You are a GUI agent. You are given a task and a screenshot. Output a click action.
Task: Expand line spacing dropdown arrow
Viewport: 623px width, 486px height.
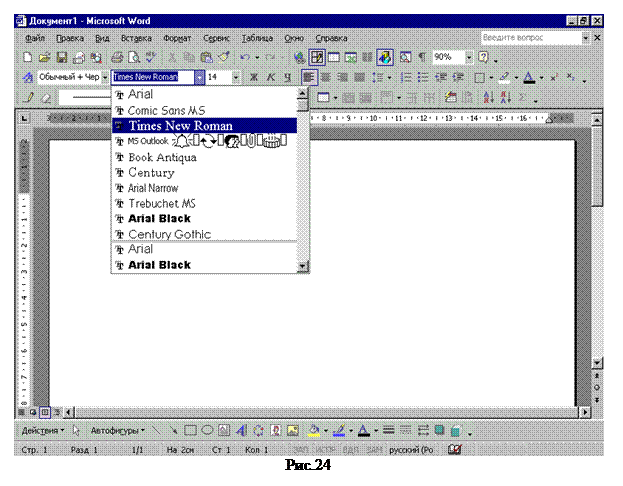pos(389,77)
